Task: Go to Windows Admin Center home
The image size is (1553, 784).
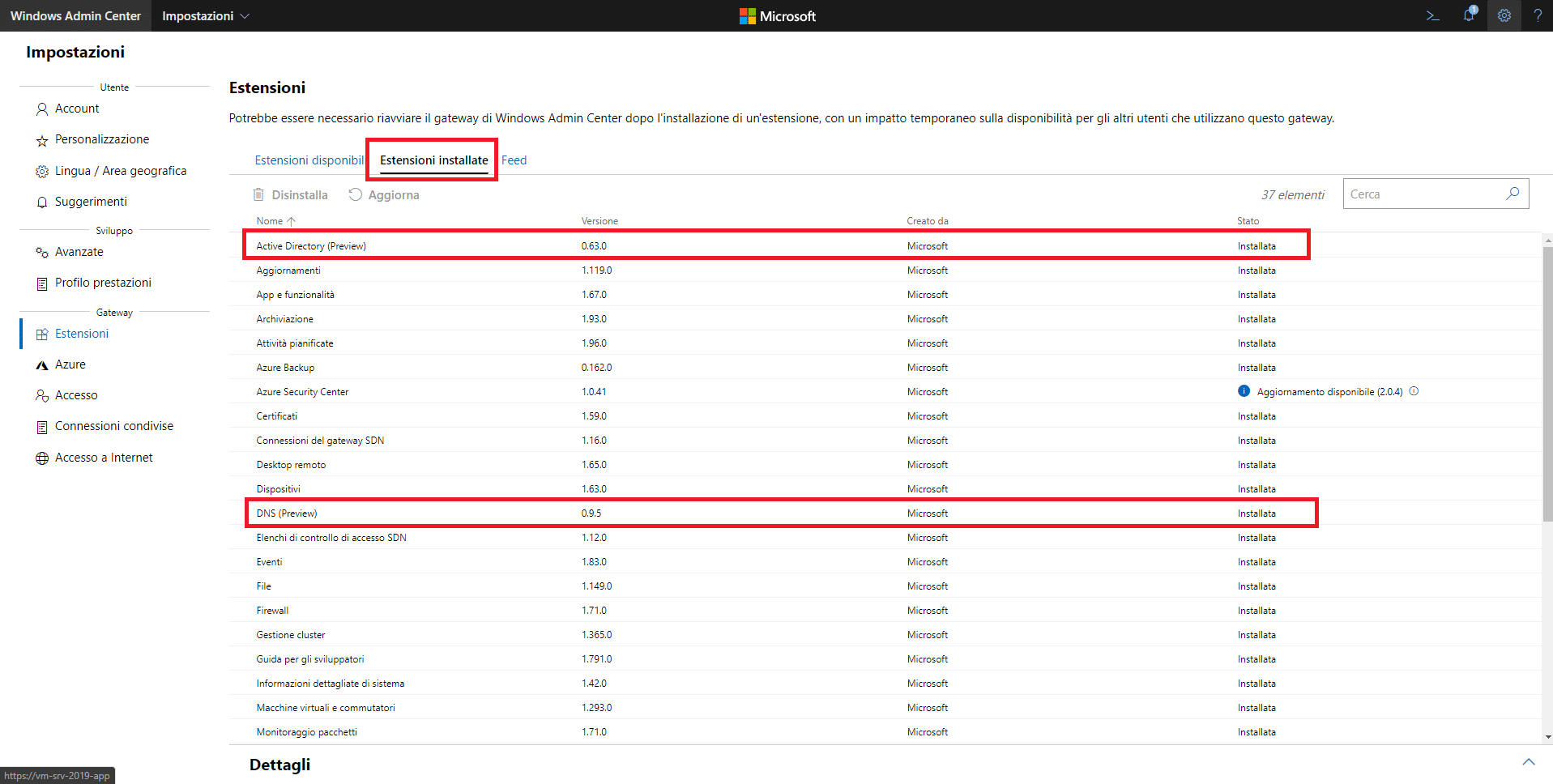Action: tap(75, 16)
